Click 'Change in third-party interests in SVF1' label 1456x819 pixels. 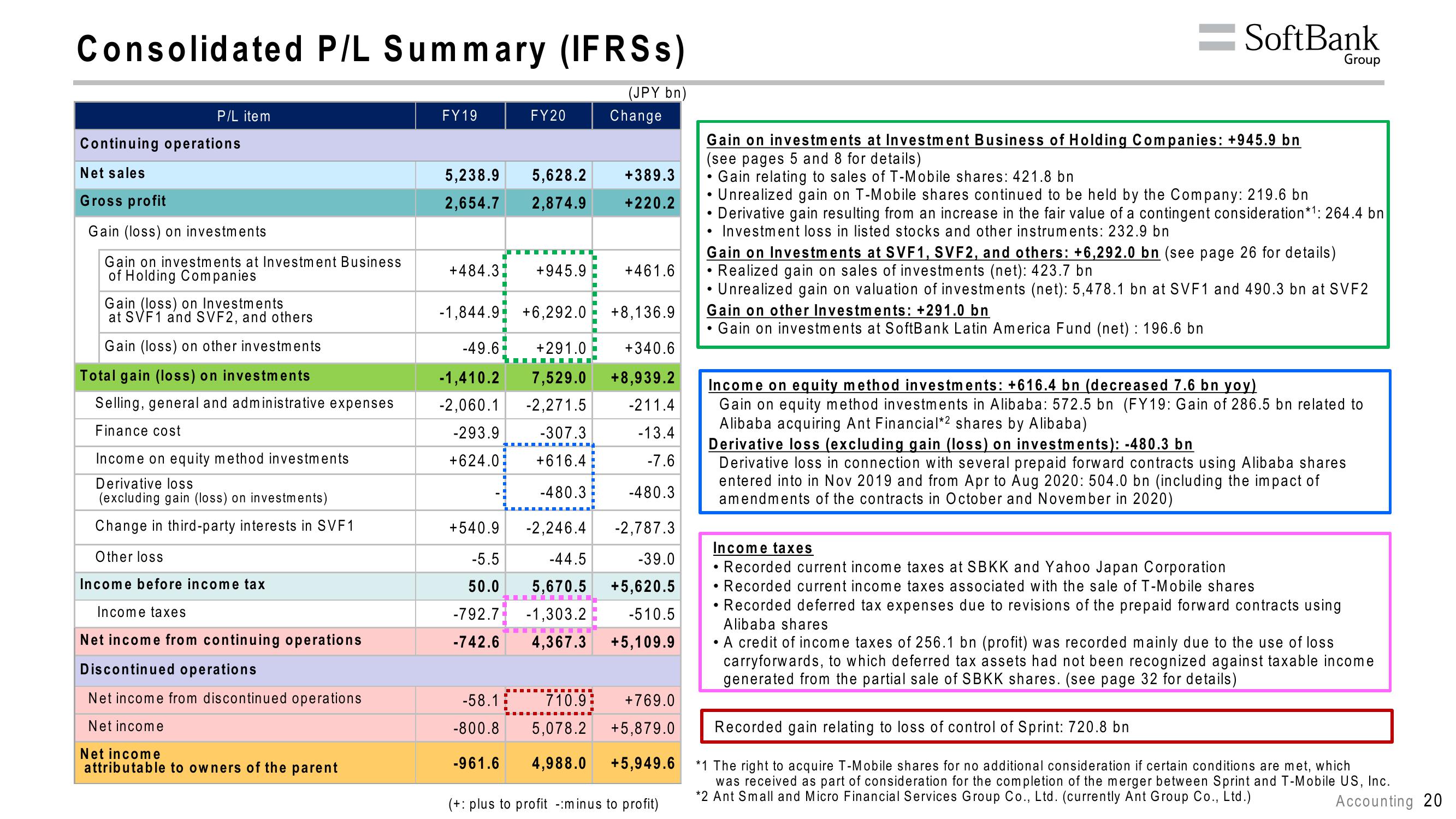coord(224,526)
